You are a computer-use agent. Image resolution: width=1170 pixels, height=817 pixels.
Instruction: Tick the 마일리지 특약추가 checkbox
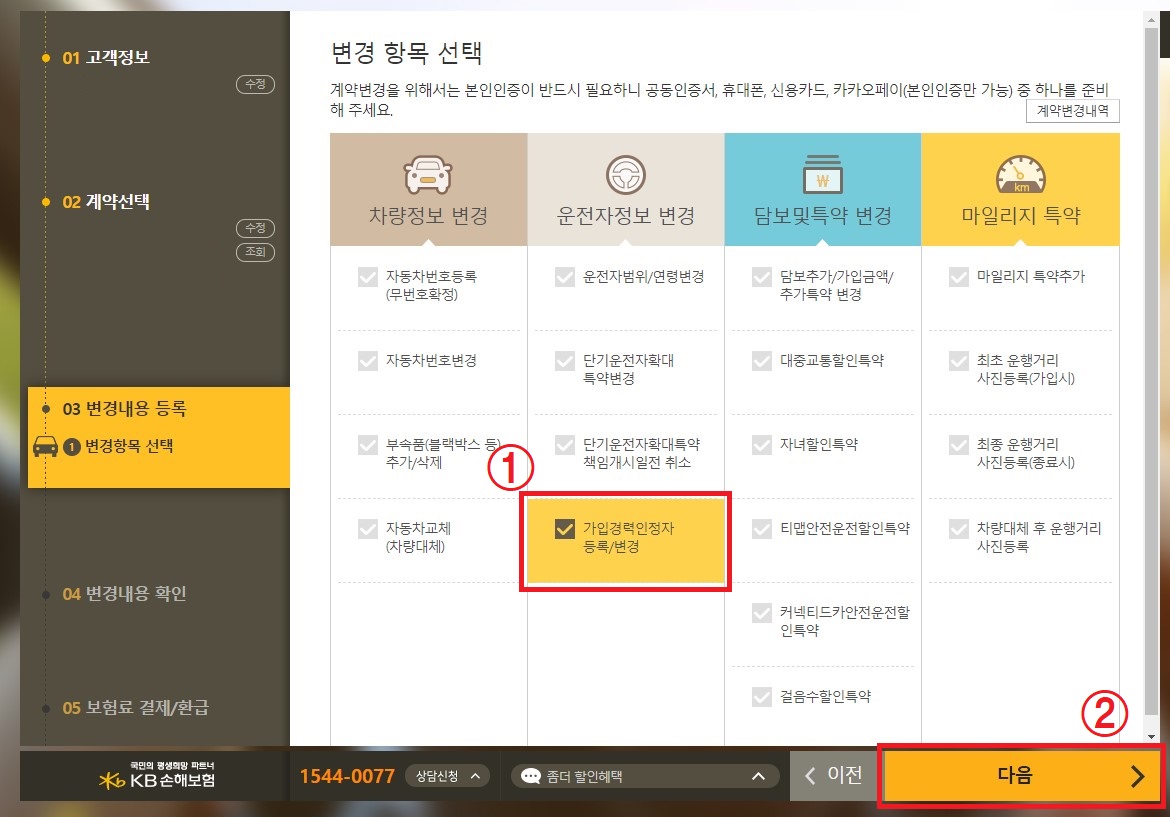click(x=959, y=277)
